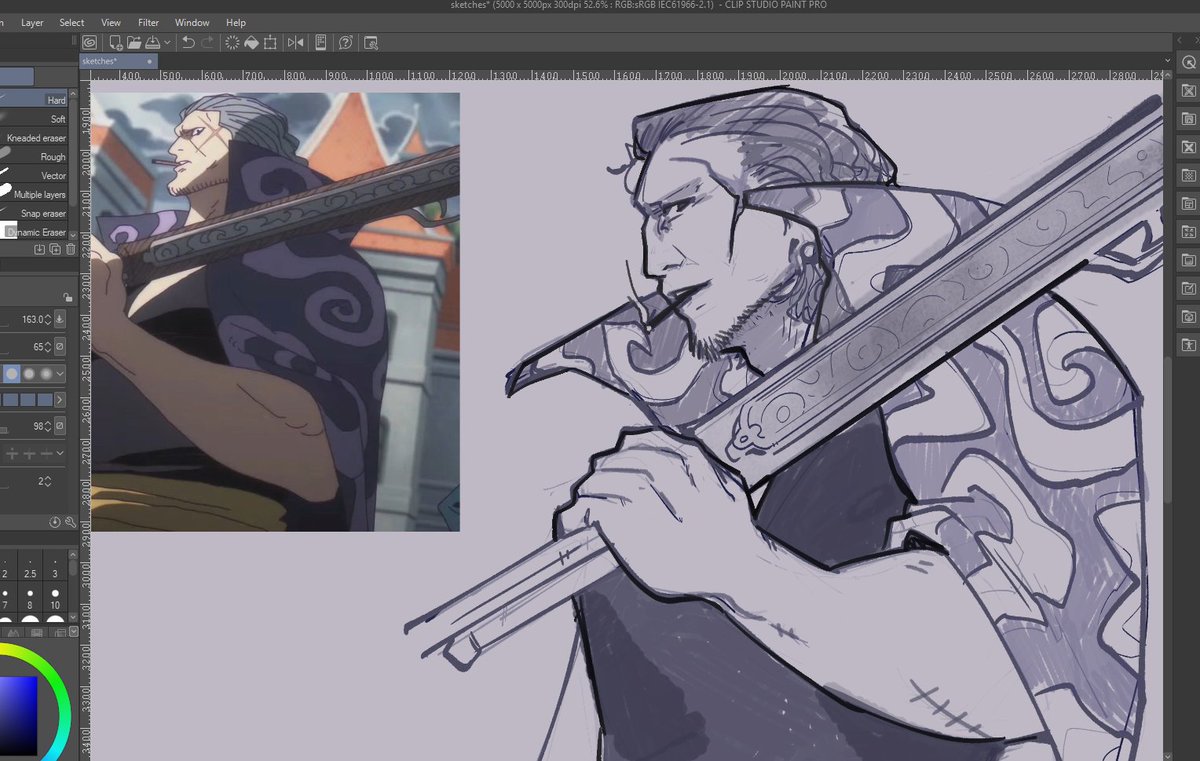Open the Help menu
This screenshot has height=761, width=1200.
pos(236,22)
